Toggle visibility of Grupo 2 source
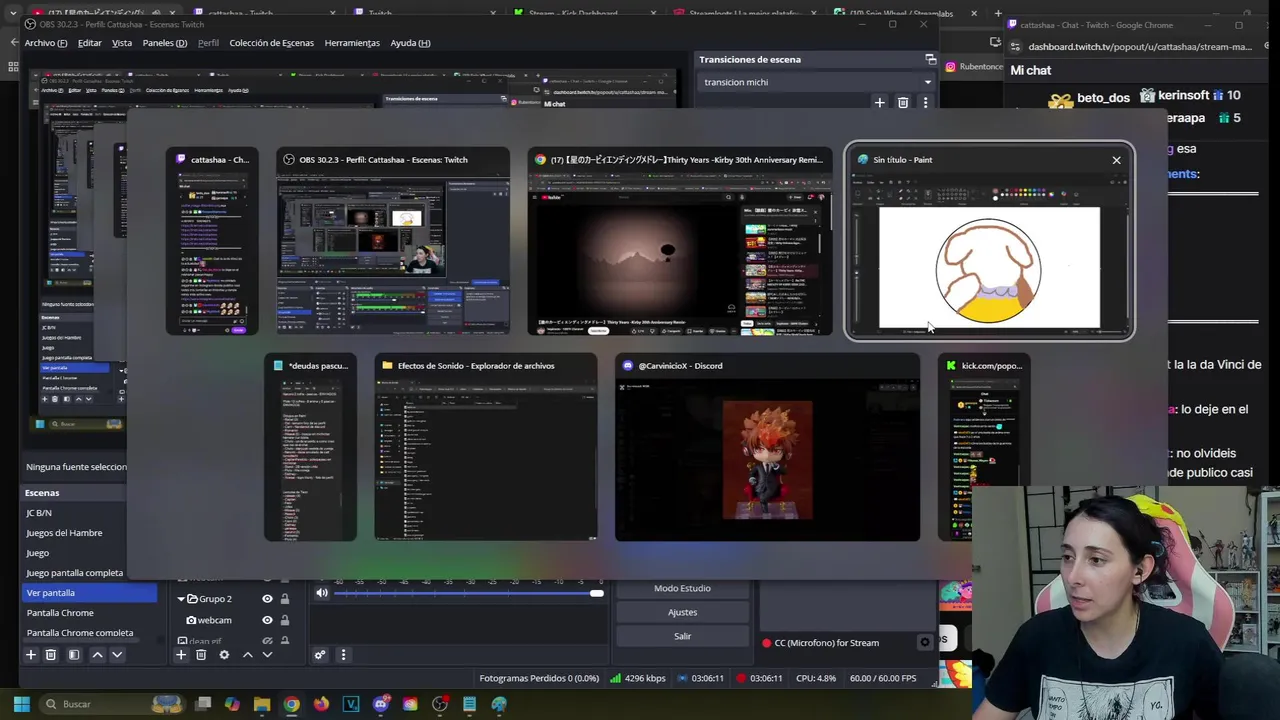 (x=267, y=599)
